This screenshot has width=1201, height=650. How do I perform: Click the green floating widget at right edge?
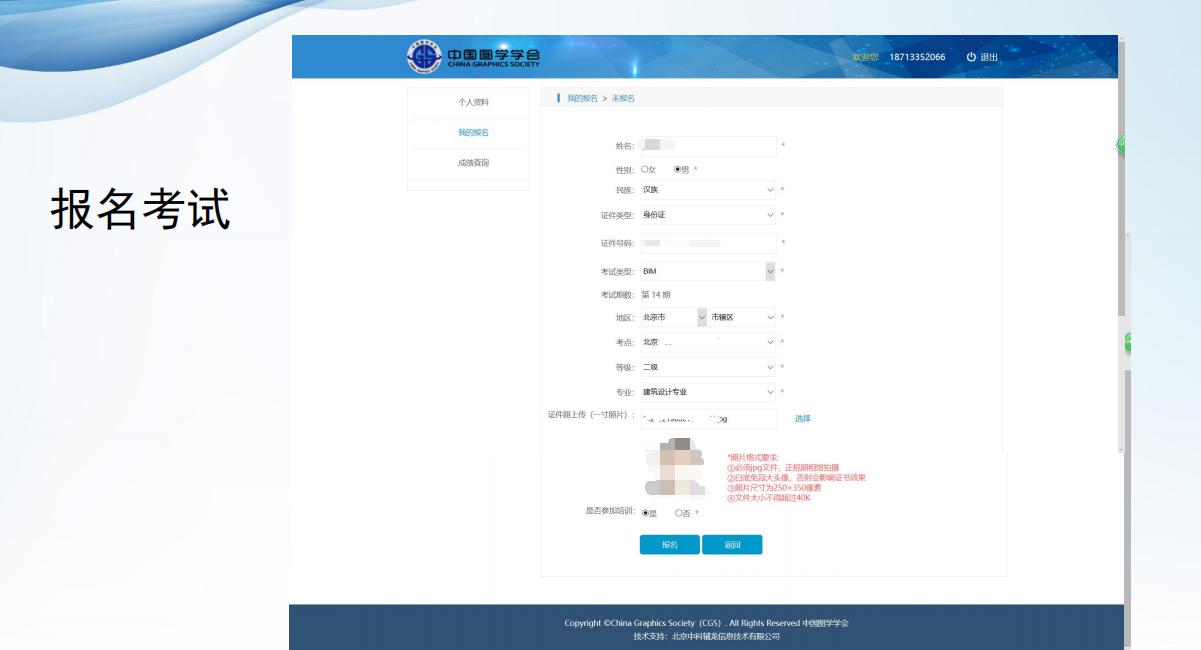tap(1122, 145)
